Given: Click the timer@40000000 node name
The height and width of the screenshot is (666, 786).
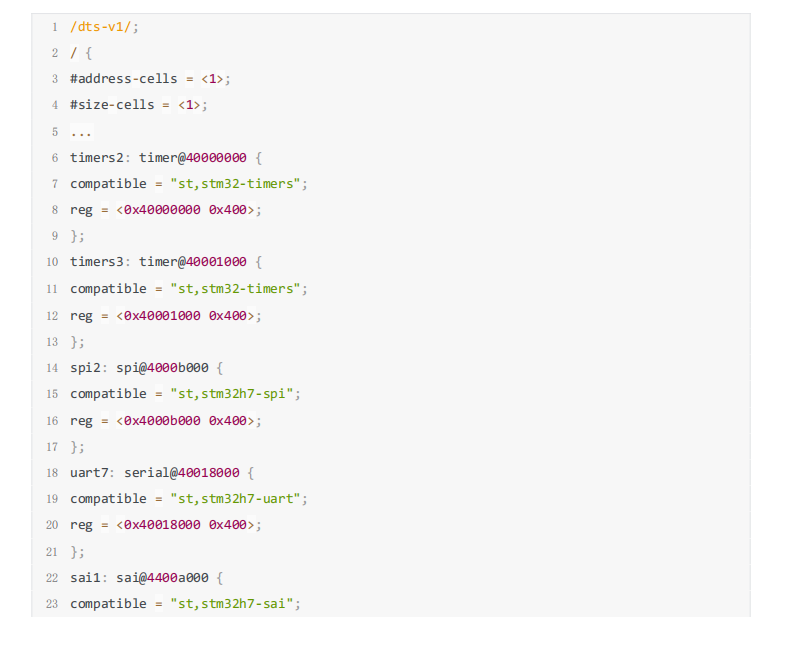Looking at the screenshot, I should [x=192, y=158].
